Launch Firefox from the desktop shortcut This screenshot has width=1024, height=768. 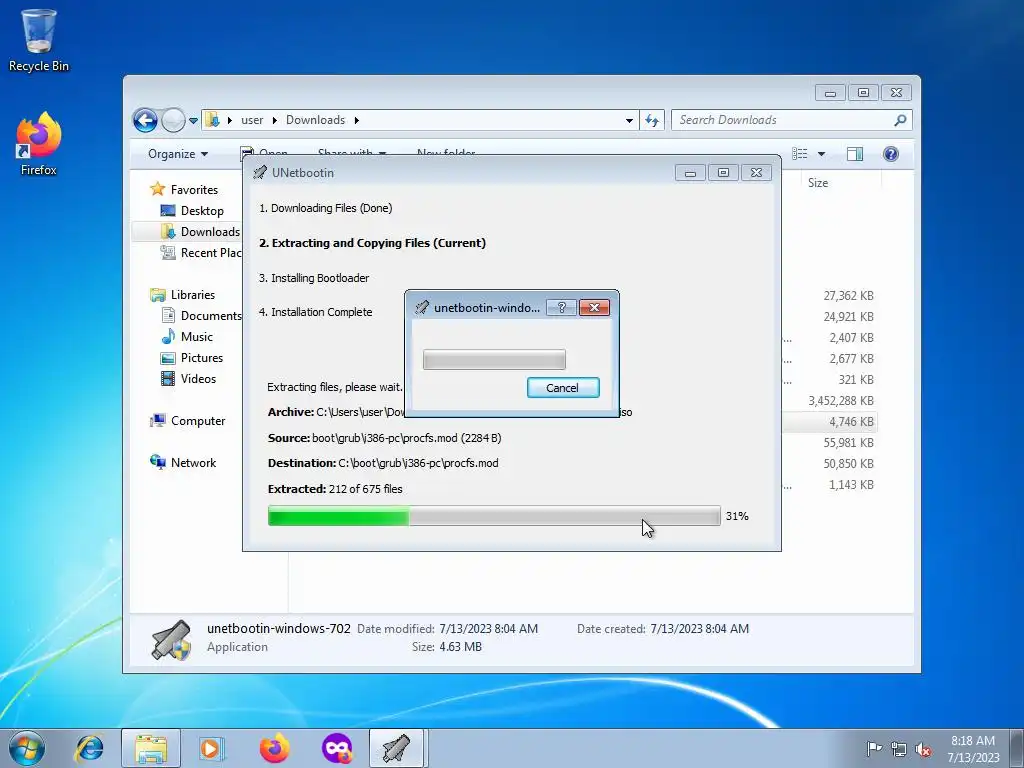[x=39, y=144]
